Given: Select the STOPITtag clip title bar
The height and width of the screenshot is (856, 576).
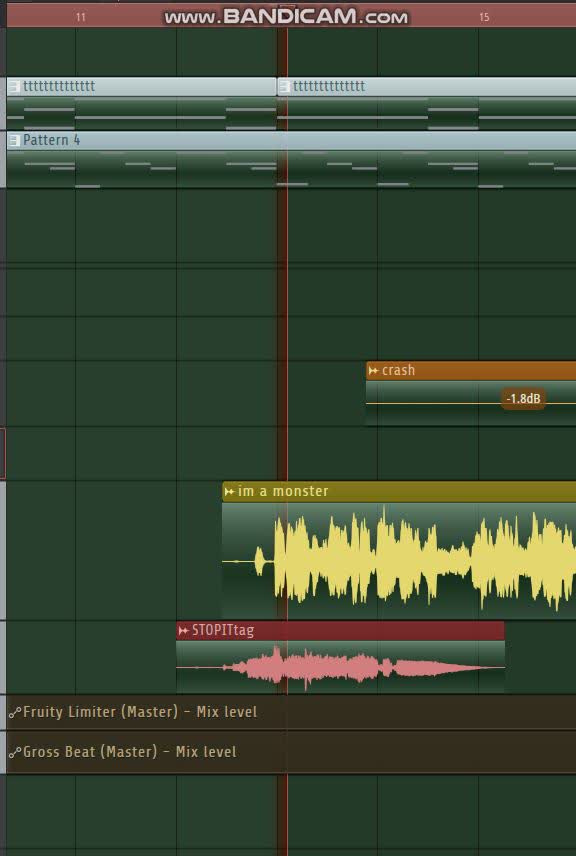Looking at the screenshot, I should point(341,631).
